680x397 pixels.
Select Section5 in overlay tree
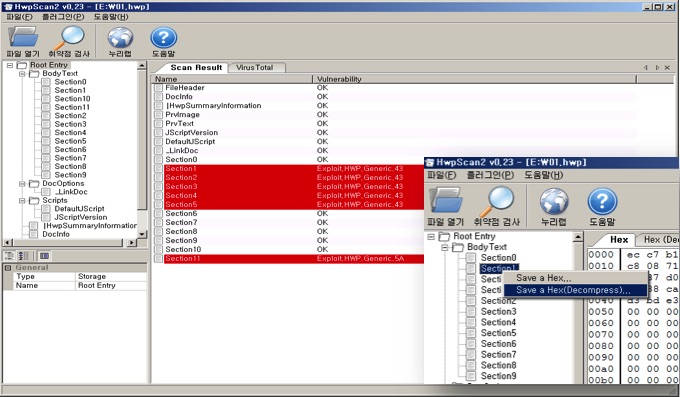[x=498, y=333]
